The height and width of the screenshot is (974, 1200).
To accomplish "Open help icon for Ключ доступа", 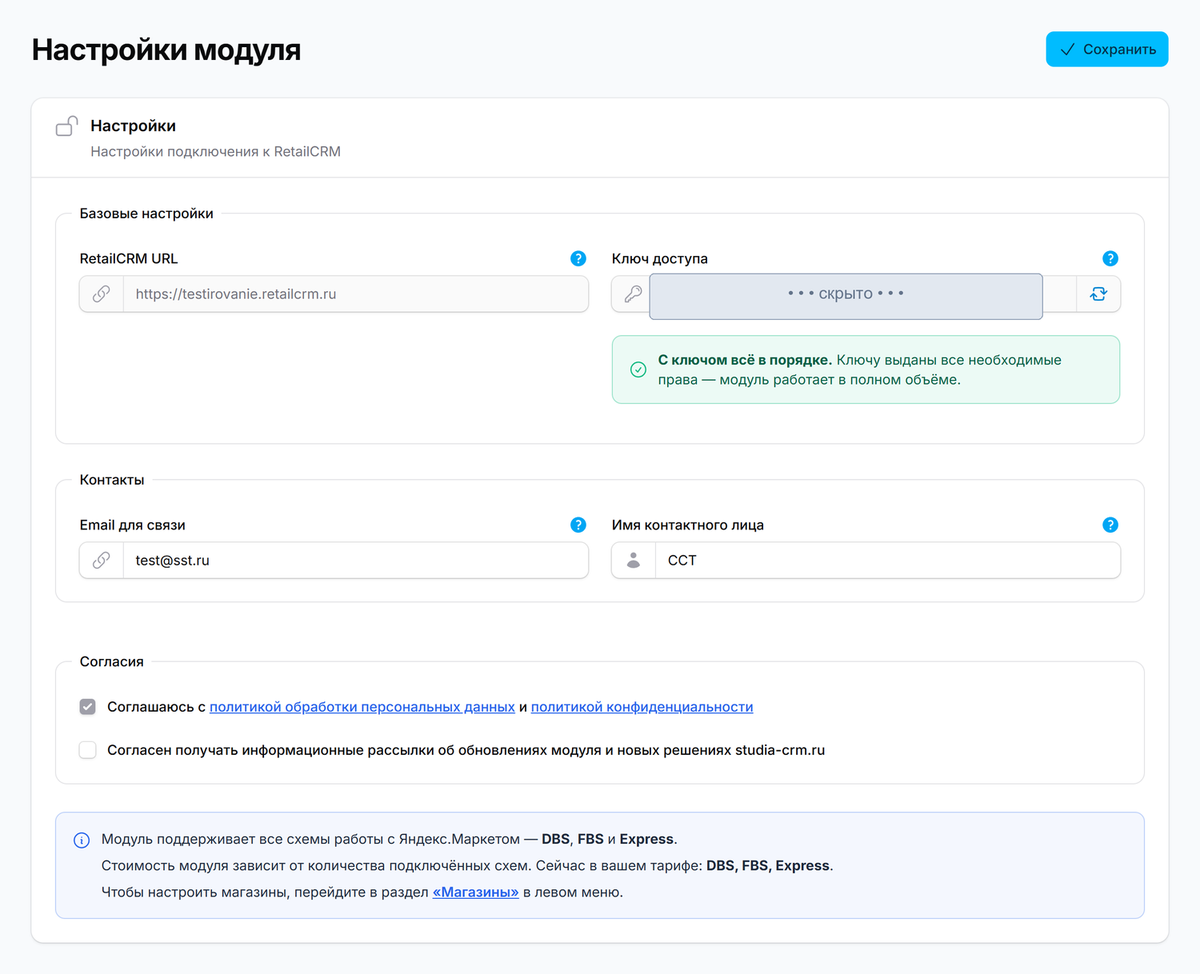I will click(x=1110, y=258).
